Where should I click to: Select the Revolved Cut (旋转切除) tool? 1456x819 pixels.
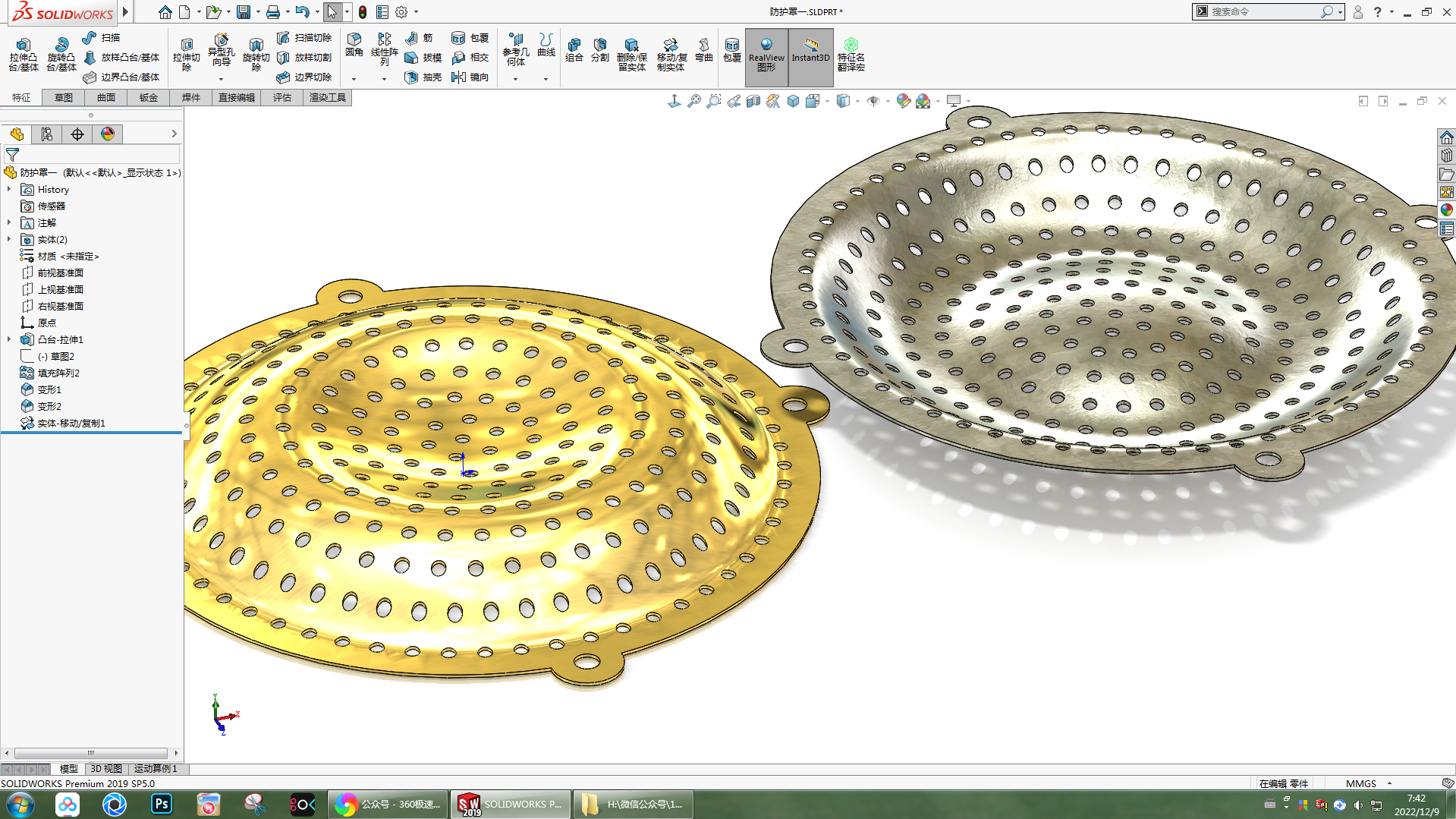coord(256,54)
